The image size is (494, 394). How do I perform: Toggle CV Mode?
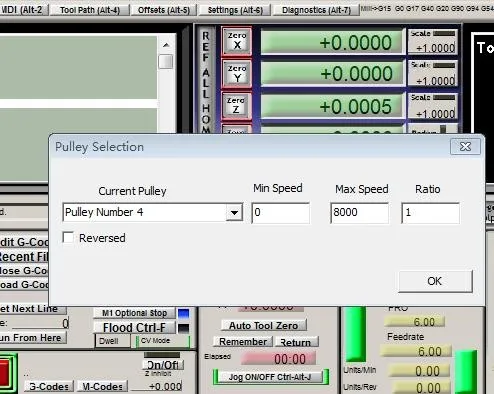click(x=163, y=341)
